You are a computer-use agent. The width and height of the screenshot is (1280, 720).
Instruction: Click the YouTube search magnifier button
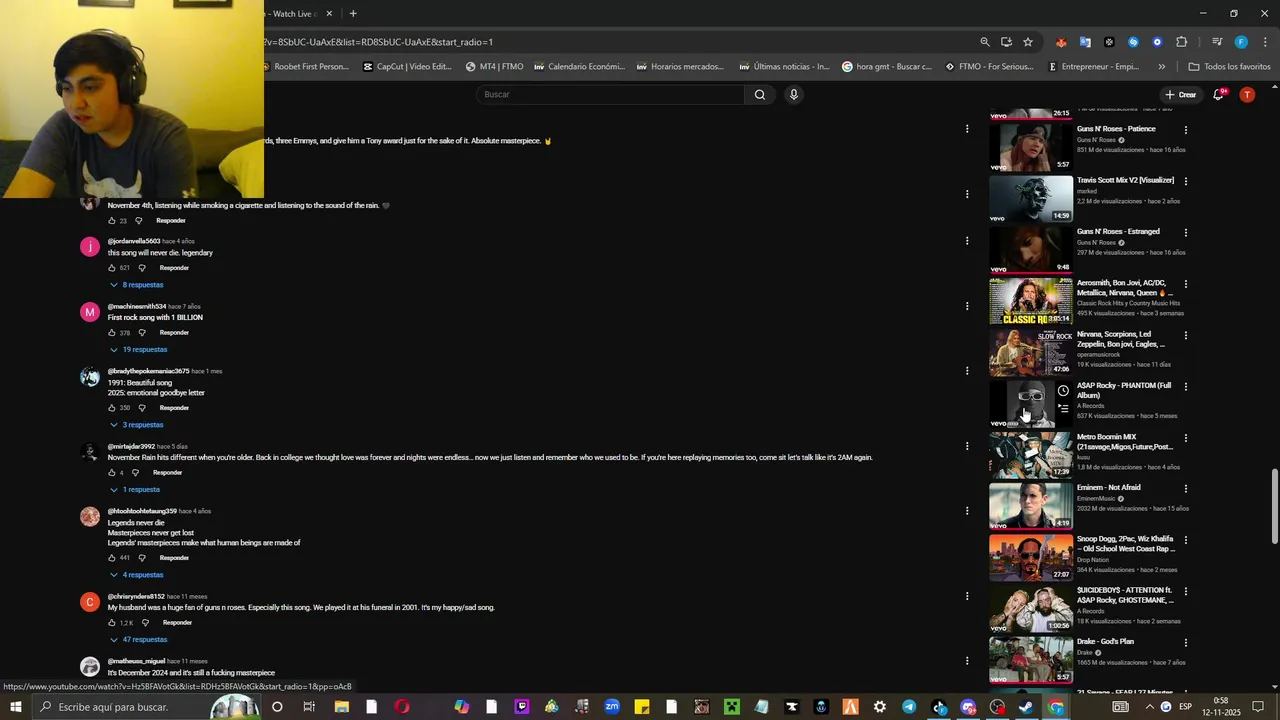point(760,95)
